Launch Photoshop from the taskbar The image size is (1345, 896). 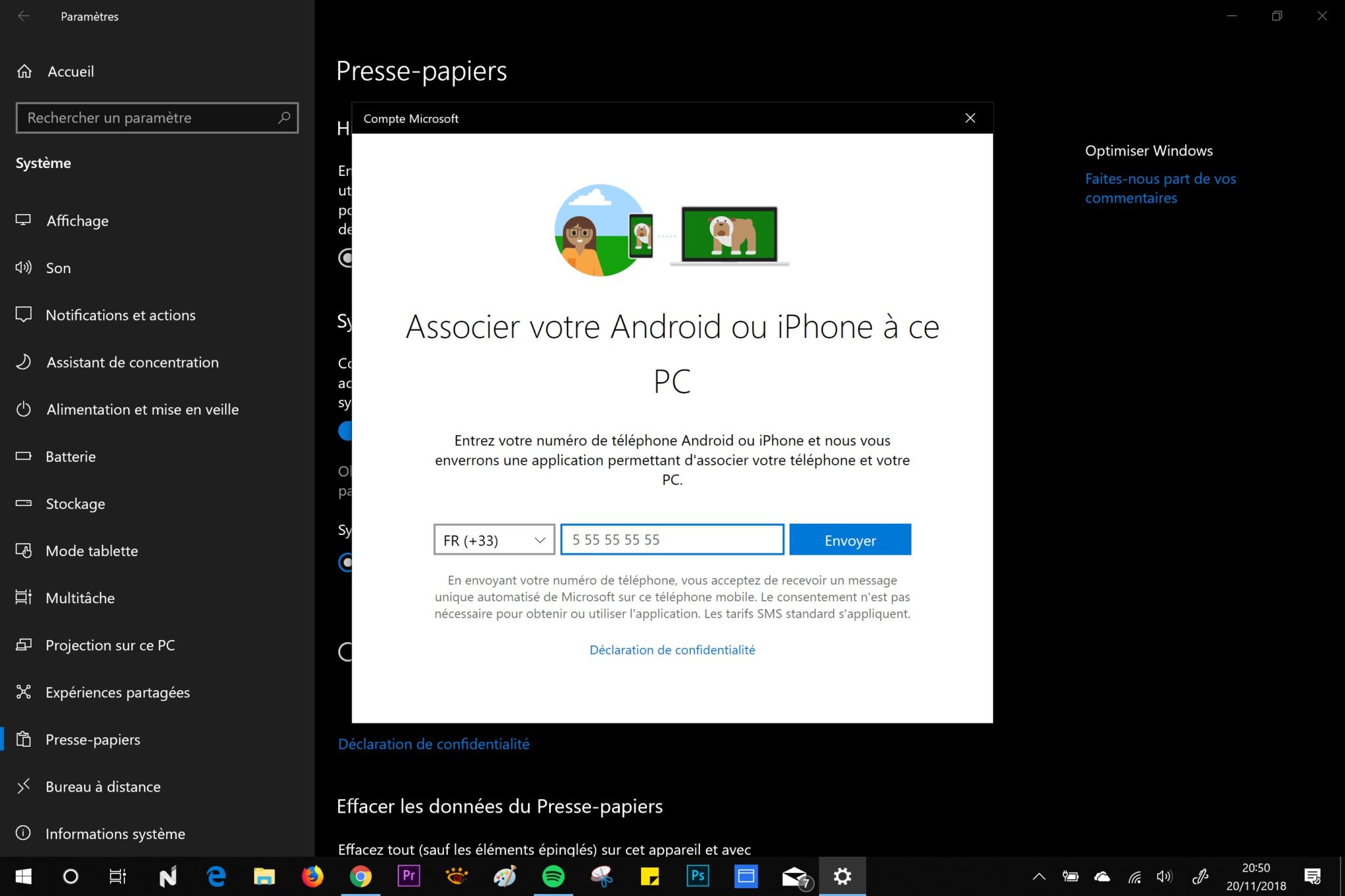pyautogui.click(x=697, y=876)
